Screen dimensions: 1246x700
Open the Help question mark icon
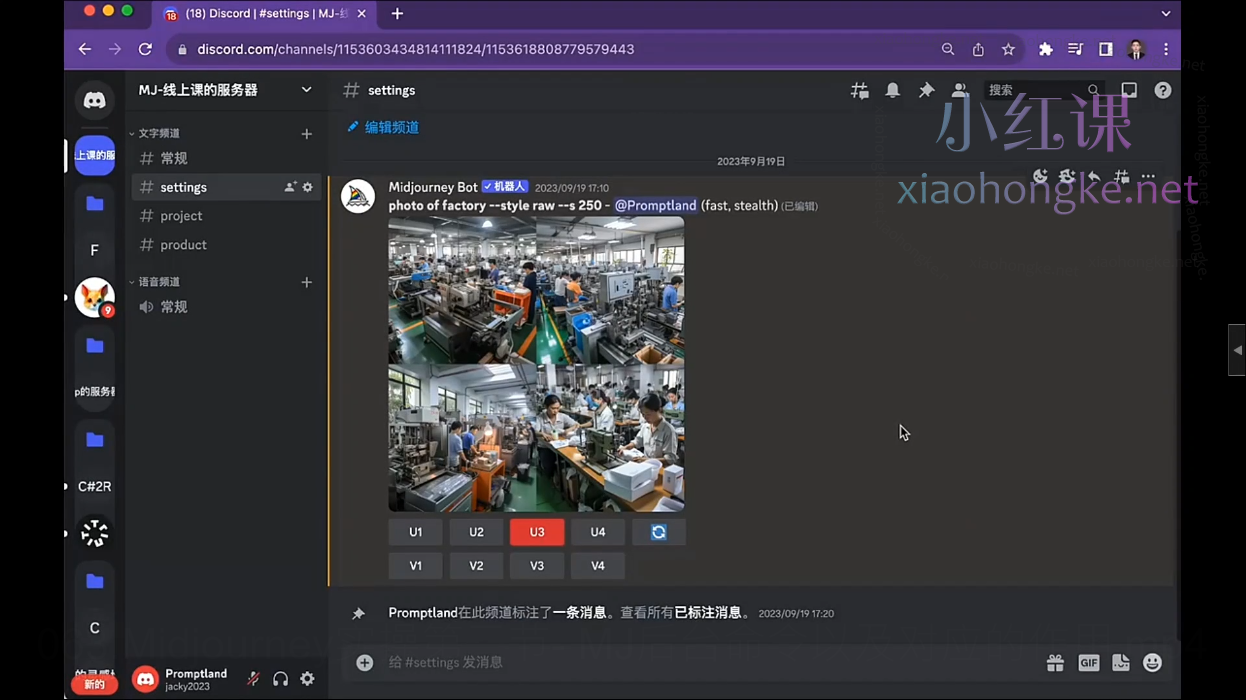pyautogui.click(x=1163, y=90)
